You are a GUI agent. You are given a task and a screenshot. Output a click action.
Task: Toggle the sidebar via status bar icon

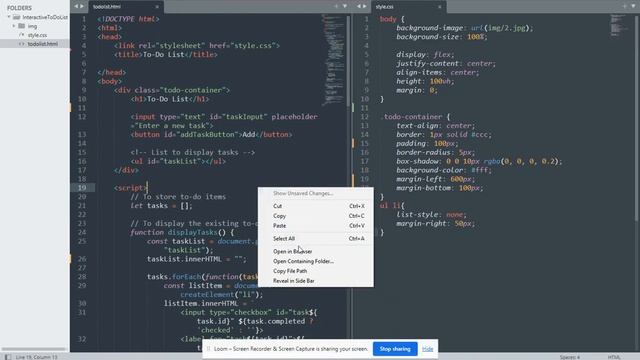click(x=8, y=357)
